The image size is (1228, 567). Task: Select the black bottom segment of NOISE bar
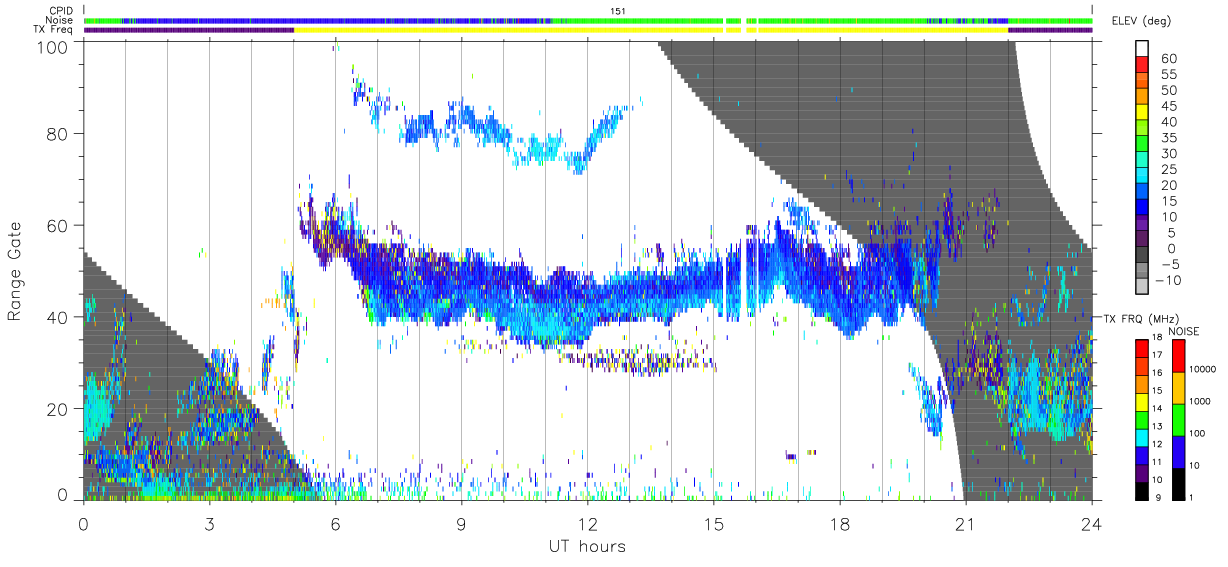(x=1179, y=483)
